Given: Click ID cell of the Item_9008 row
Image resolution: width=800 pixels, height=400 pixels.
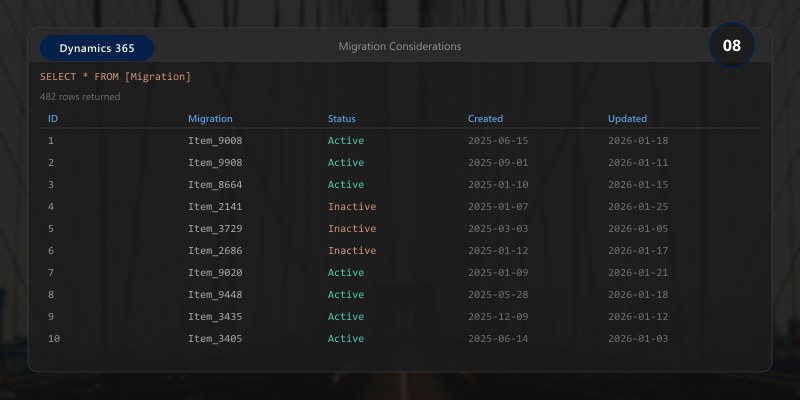Looking at the screenshot, I should coord(51,140).
